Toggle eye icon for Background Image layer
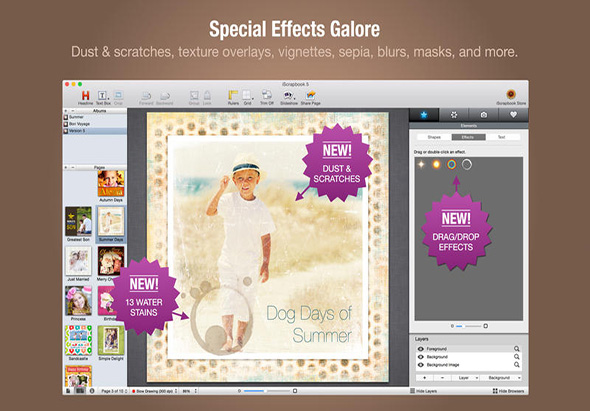The width and height of the screenshot is (590, 411). 421,365
